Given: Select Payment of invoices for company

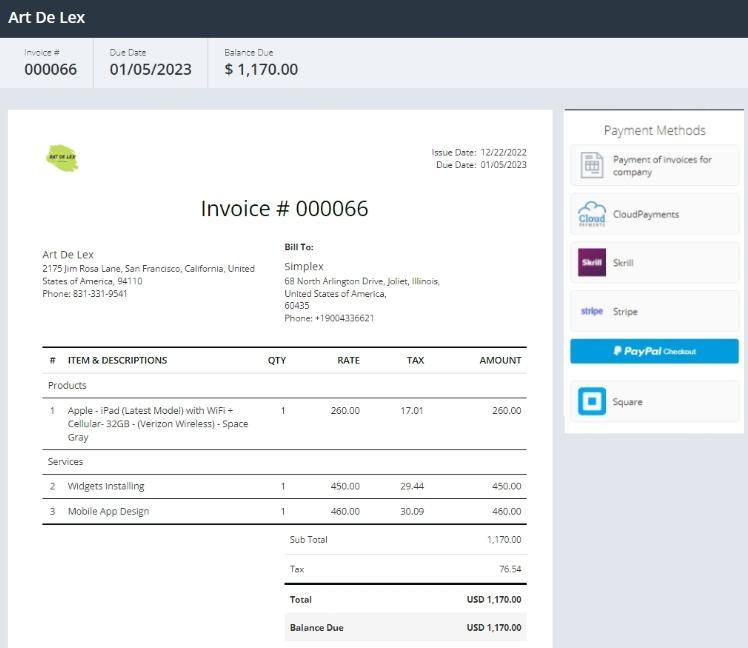Looking at the screenshot, I should pos(662,166).
